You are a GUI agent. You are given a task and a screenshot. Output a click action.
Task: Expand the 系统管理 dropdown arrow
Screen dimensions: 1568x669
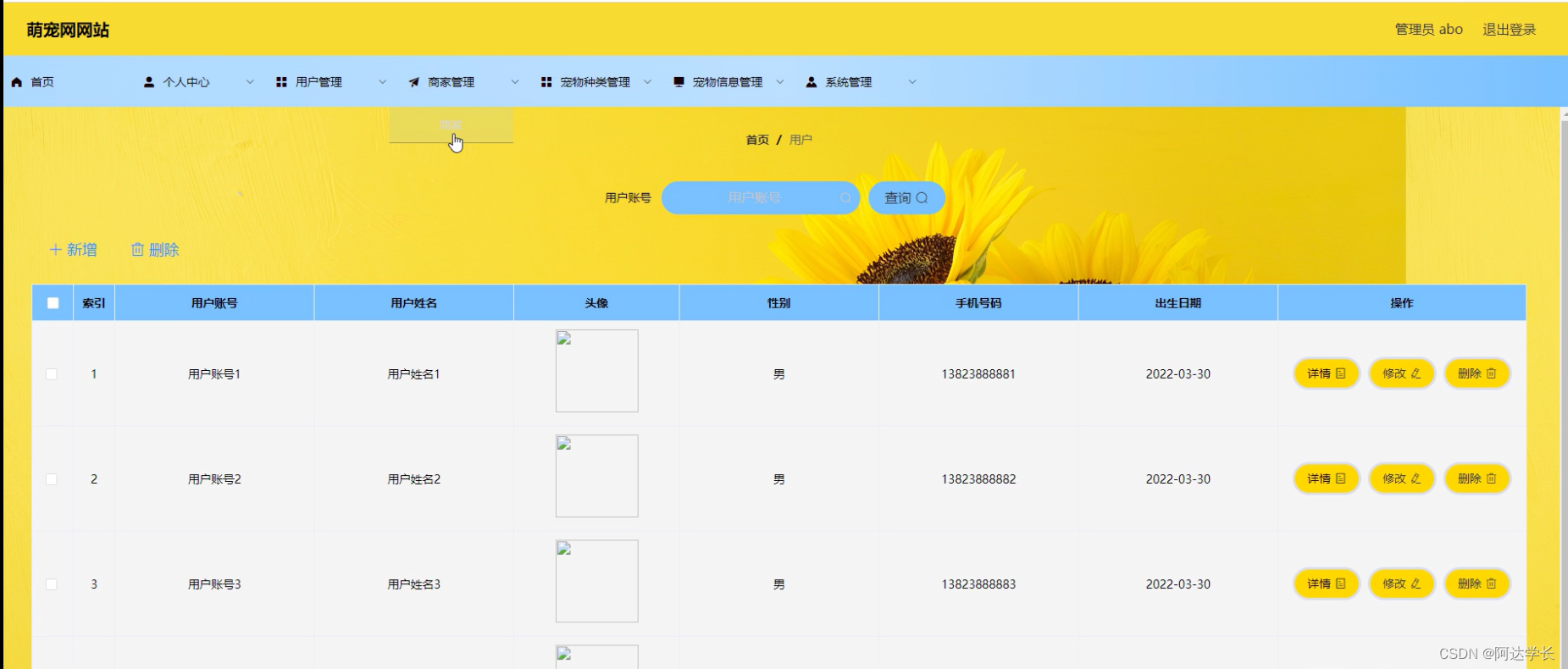(912, 82)
